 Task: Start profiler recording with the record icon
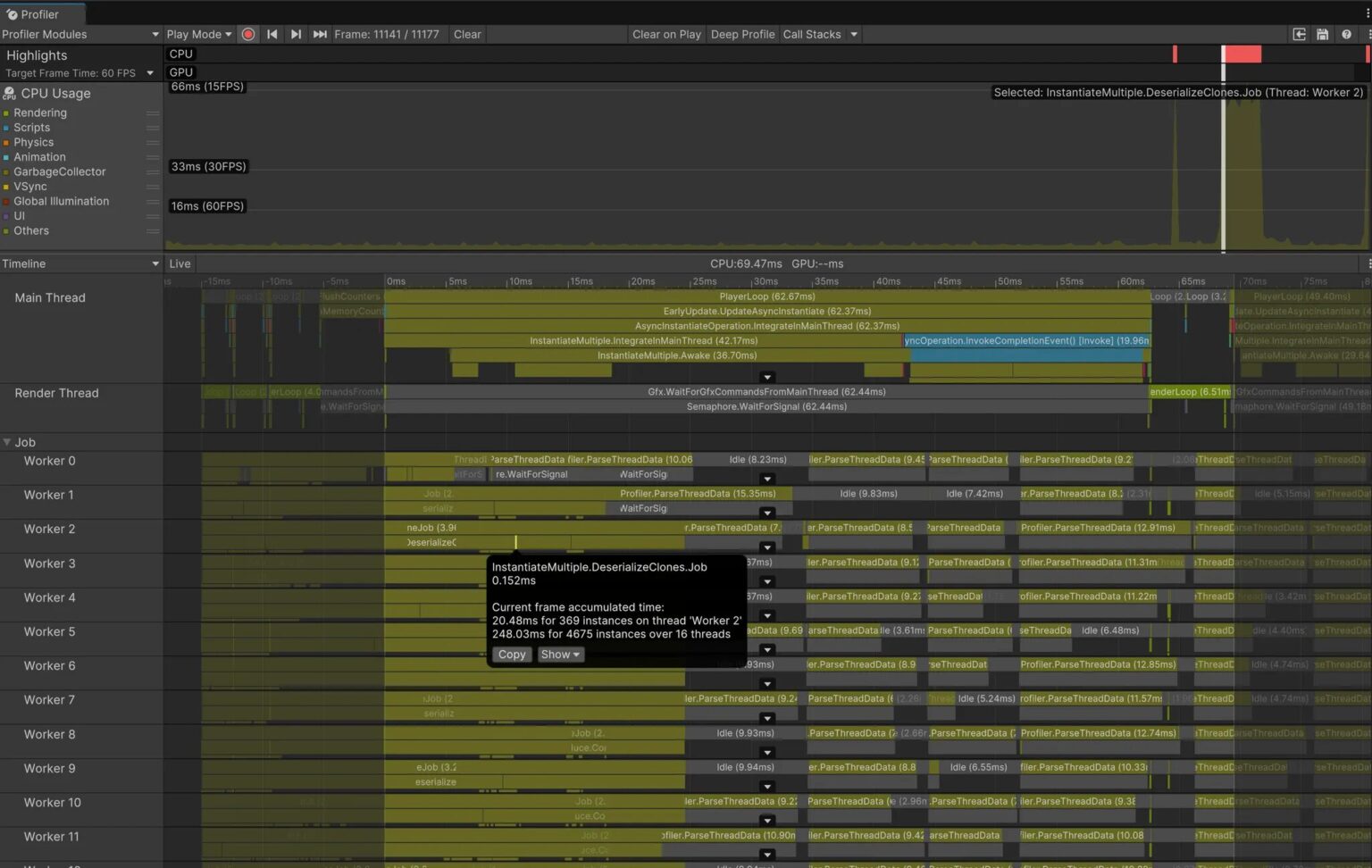[248, 34]
